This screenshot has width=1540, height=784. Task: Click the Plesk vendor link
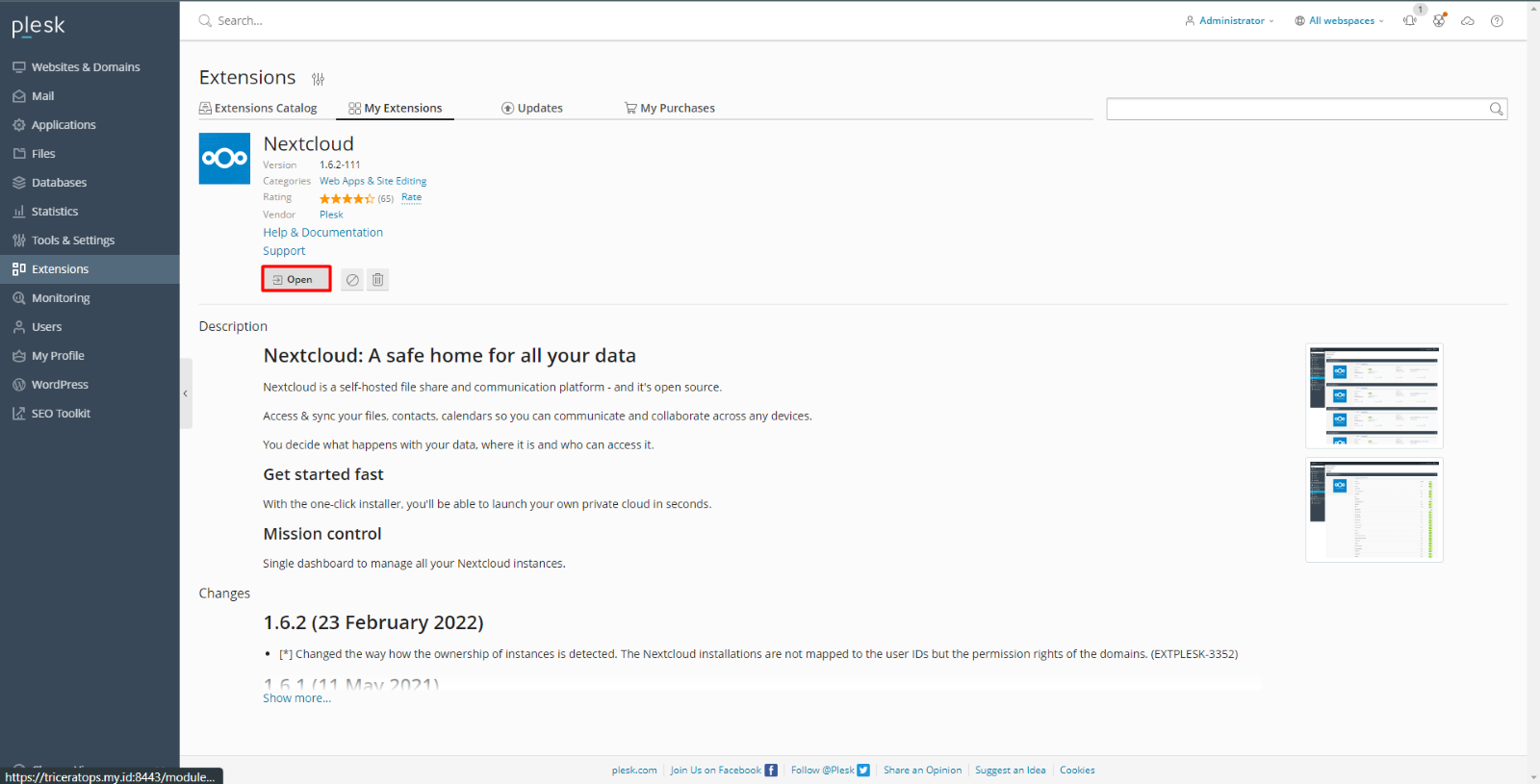coord(331,215)
